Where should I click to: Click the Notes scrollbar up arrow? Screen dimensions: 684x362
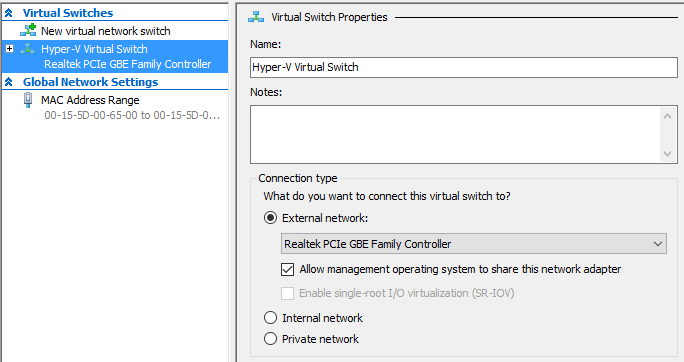667,116
